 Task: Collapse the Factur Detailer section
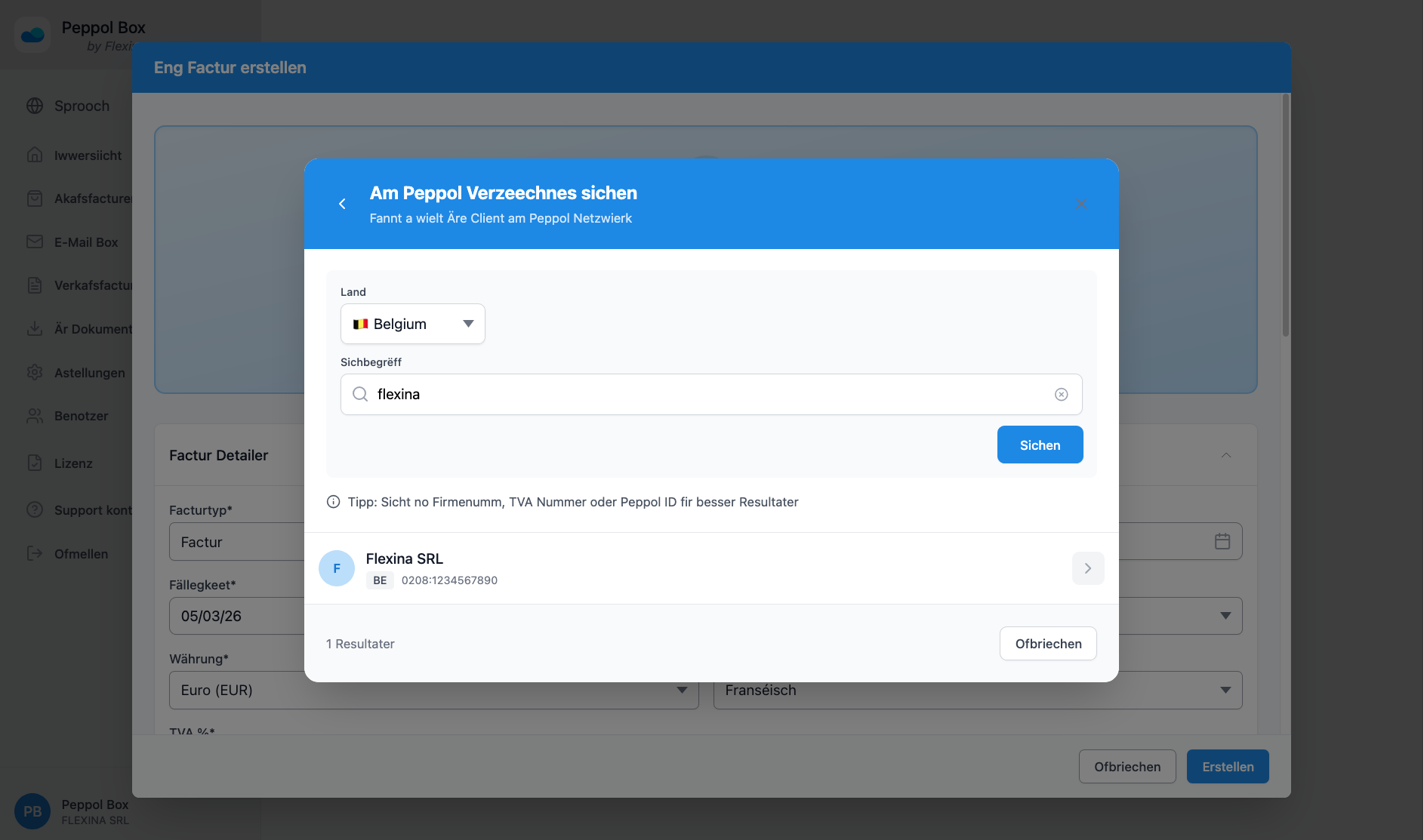coord(1226,455)
